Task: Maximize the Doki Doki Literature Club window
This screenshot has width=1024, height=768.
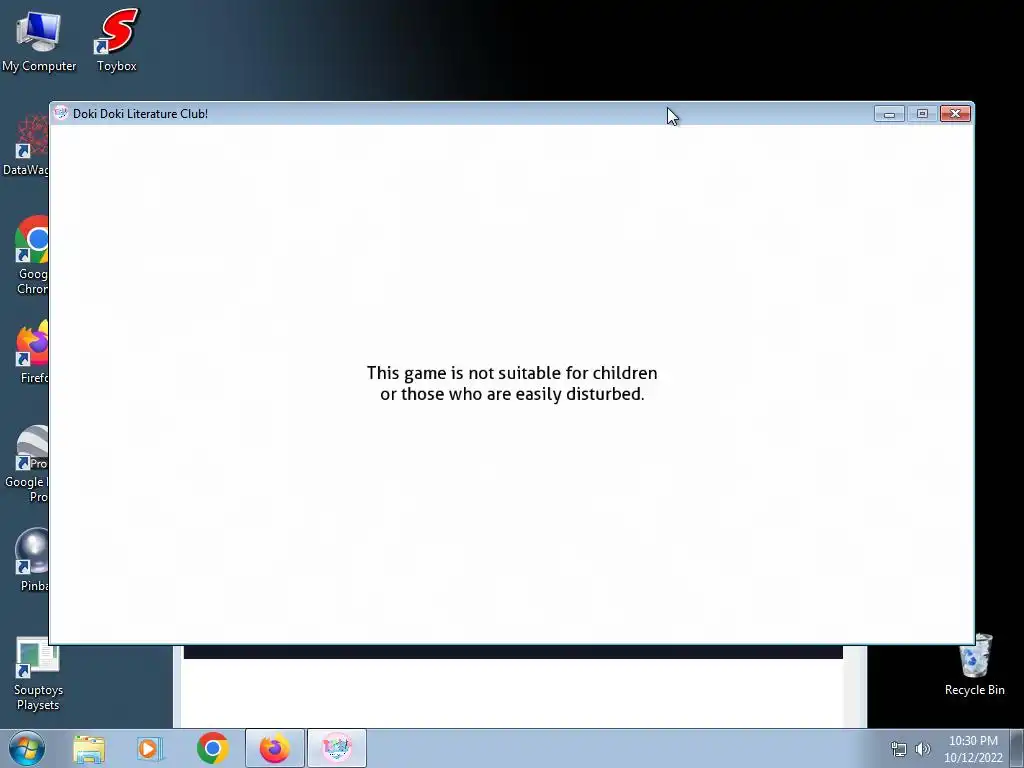Action: pyautogui.click(x=922, y=114)
